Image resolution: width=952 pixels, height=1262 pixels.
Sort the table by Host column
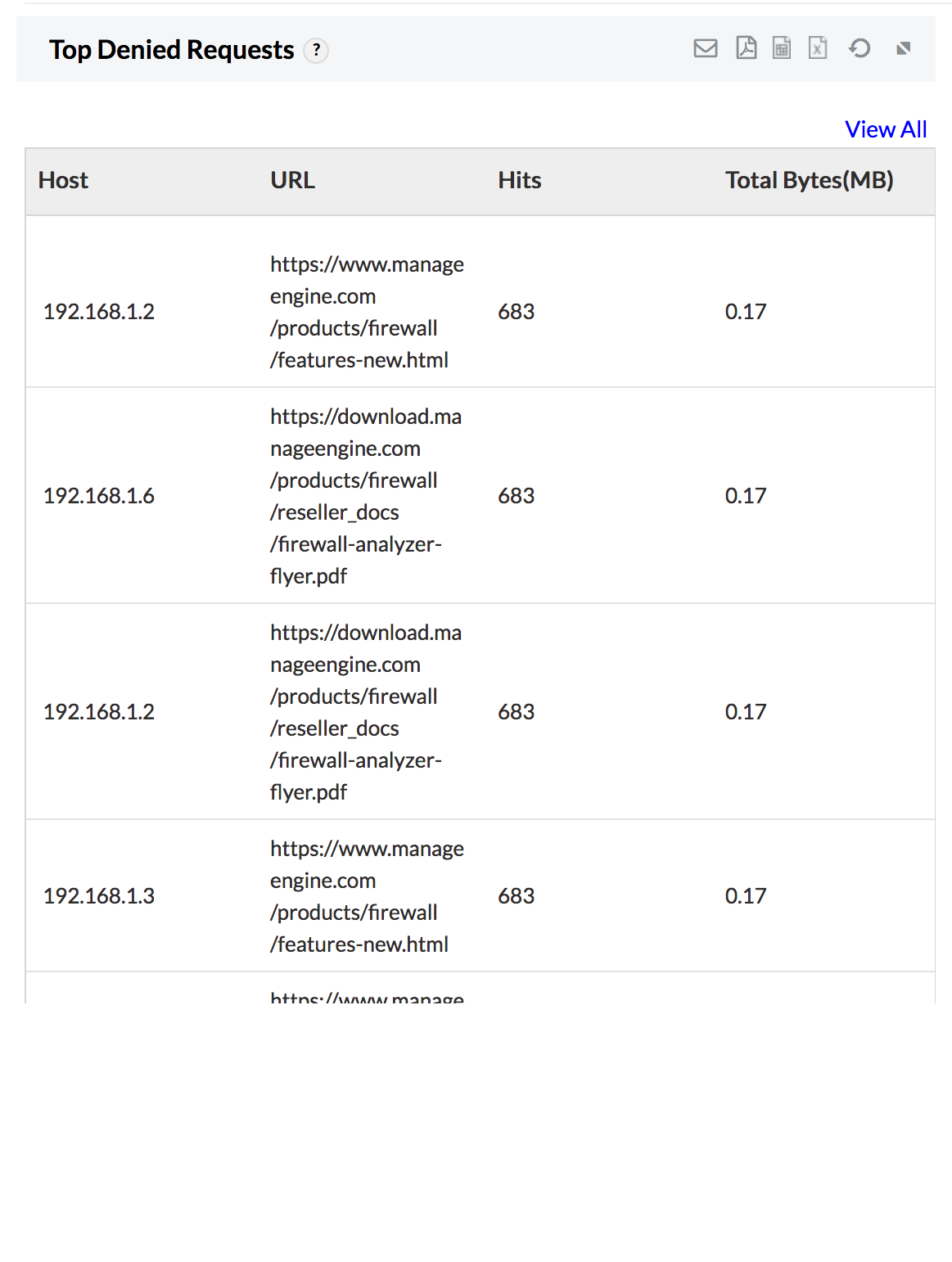pyautogui.click(x=64, y=180)
